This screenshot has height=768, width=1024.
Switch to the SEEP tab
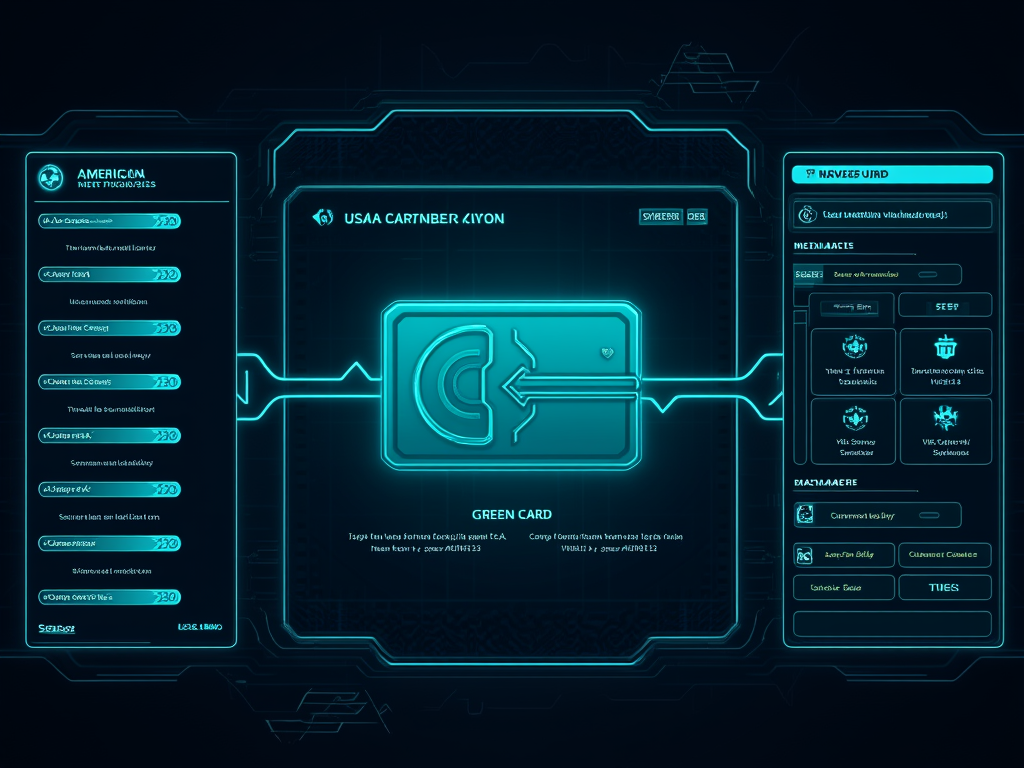[x=946, y=306]
